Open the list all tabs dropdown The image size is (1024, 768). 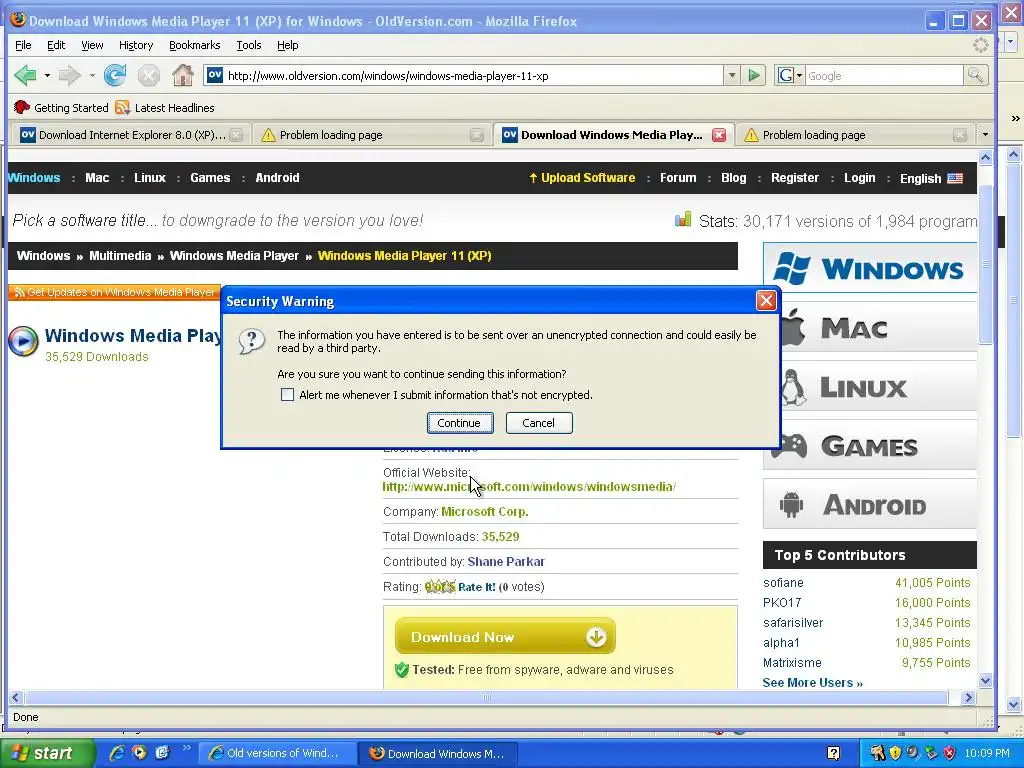[x=985, y=135]
